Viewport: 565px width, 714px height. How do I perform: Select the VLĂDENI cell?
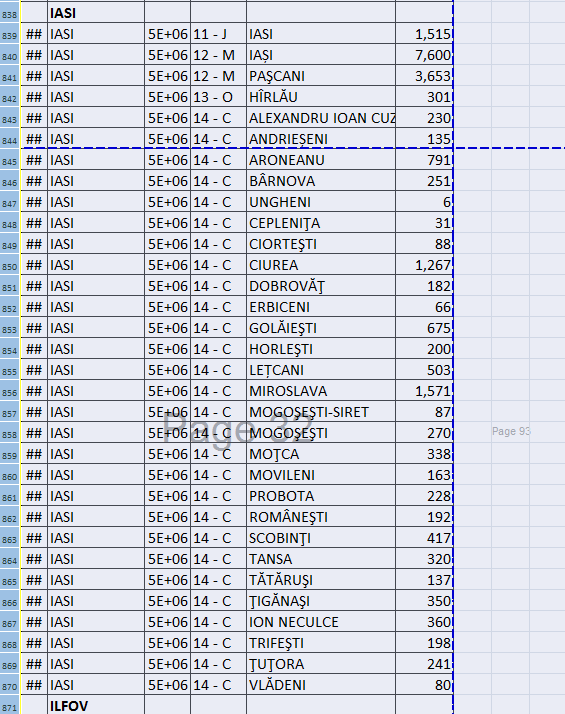point(321,685)
